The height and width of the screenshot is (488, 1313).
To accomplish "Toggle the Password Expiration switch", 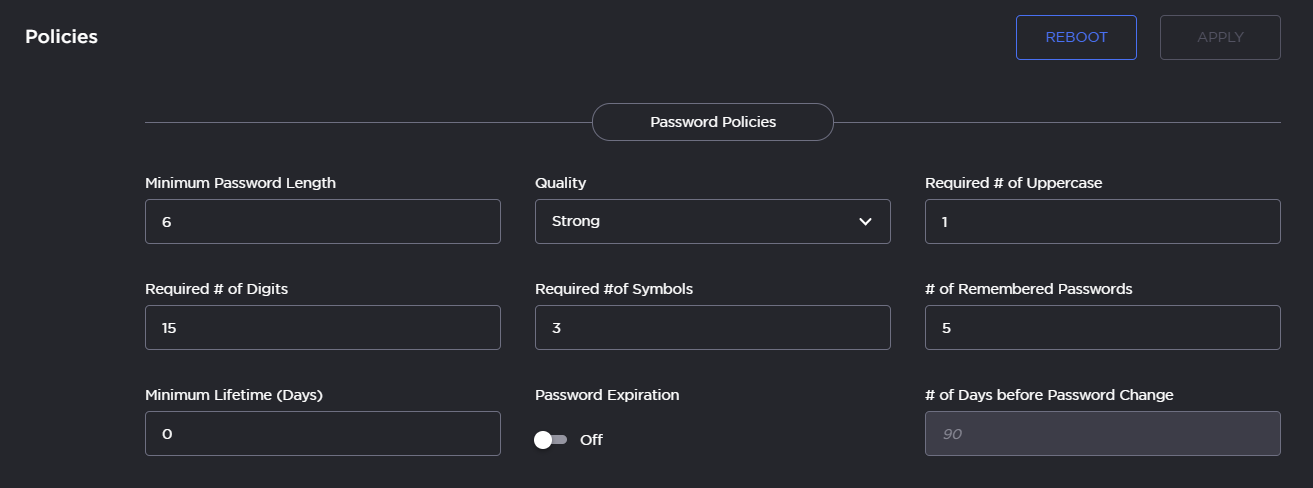I will (550, 440).
